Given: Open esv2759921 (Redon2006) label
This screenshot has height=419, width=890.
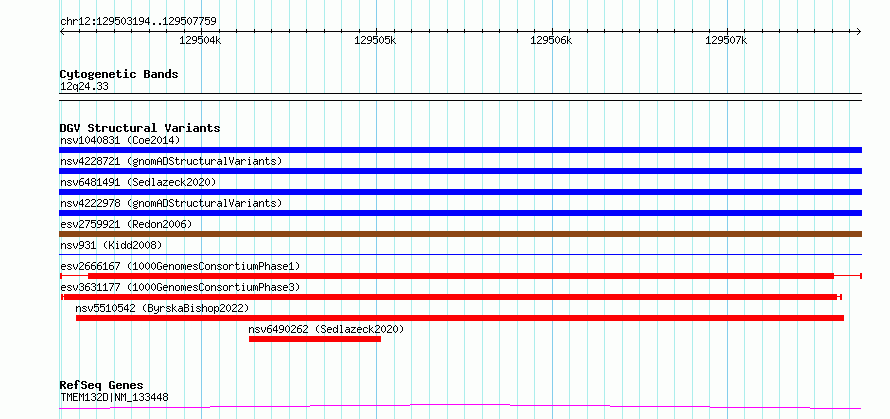Looking at the screenshot, I should [126, 224].
